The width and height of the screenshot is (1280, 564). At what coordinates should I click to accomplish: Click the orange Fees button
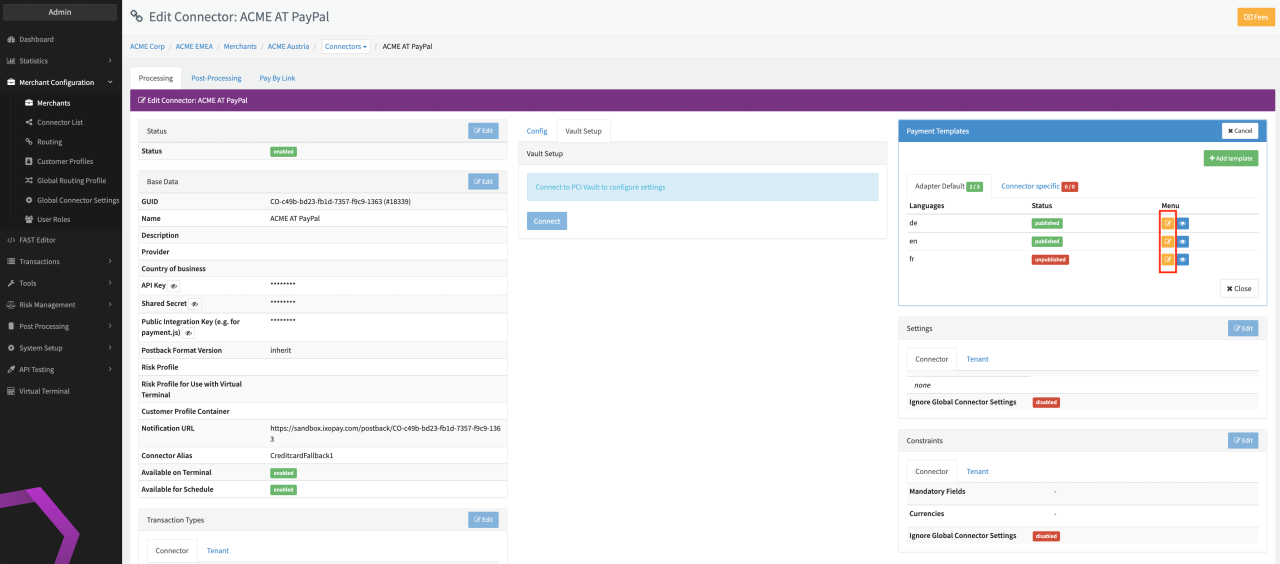pos(1256,17)
